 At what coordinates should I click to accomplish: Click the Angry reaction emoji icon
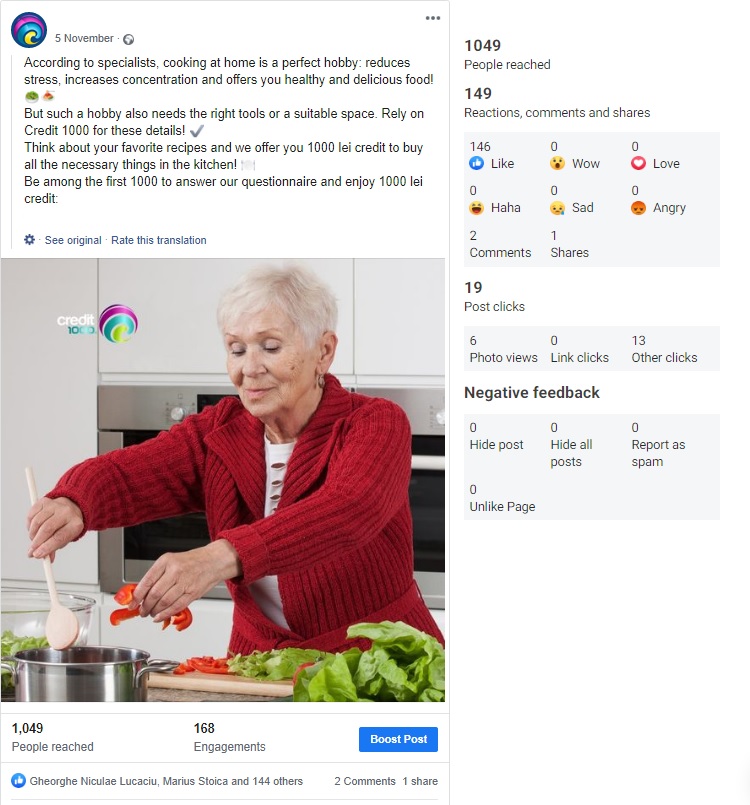(x=638, y=208)
